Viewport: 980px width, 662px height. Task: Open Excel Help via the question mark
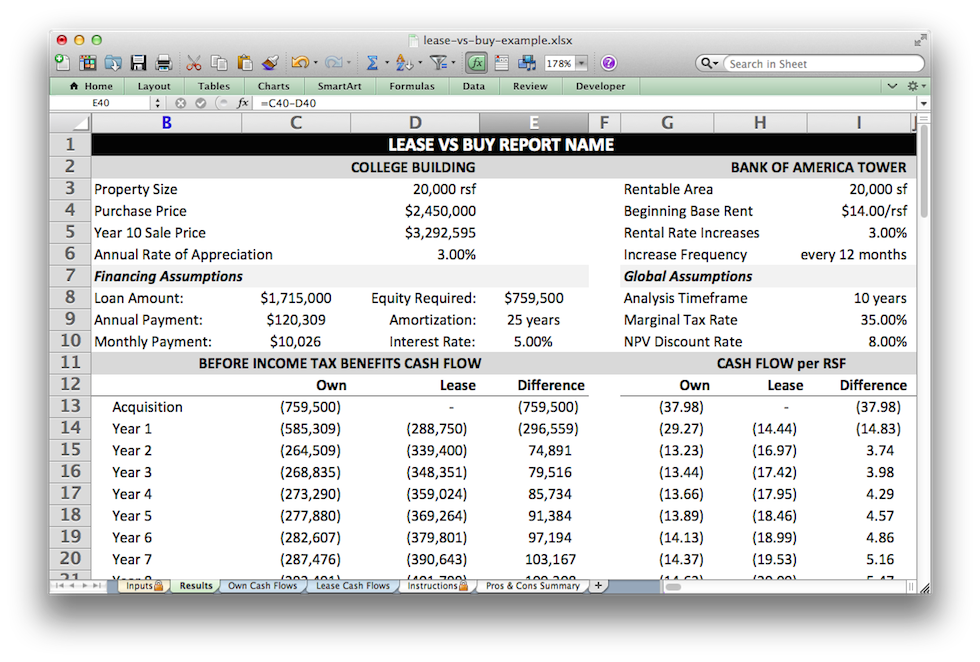608,62
